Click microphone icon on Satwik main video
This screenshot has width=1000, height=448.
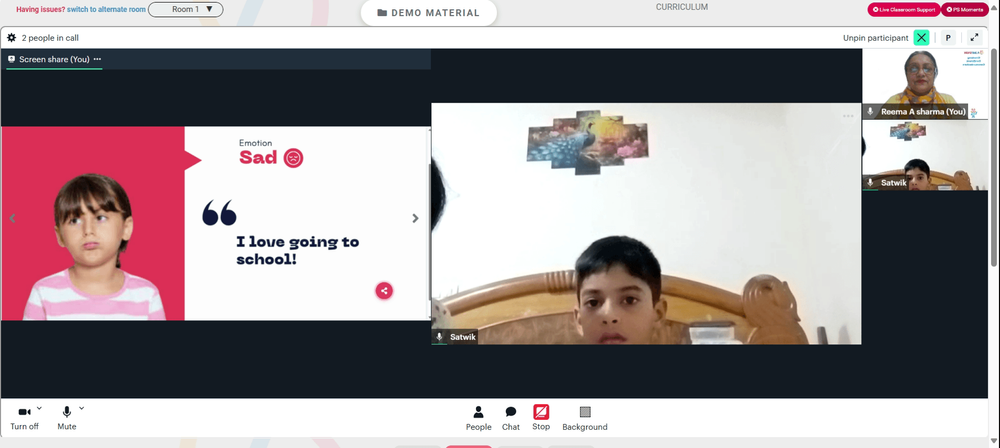point(439,336)
